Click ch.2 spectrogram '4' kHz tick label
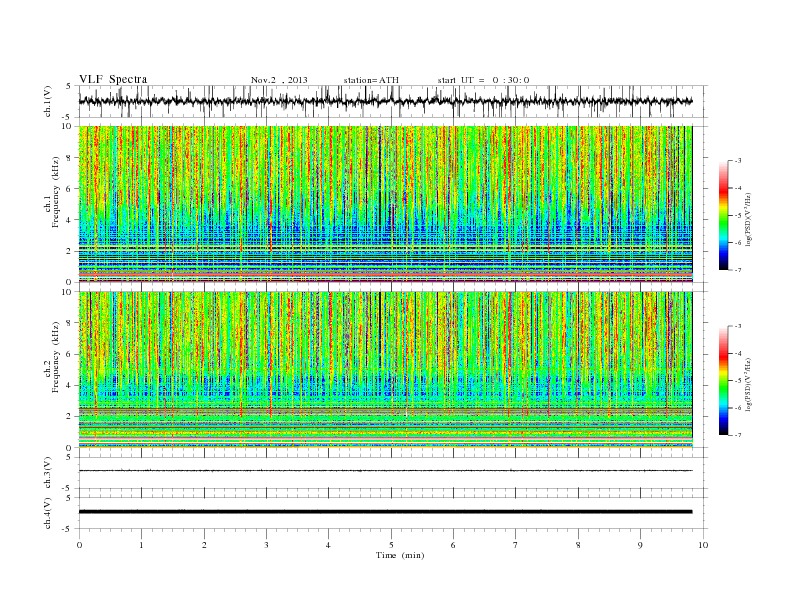792x612 pixels. [x=70, y=386]
